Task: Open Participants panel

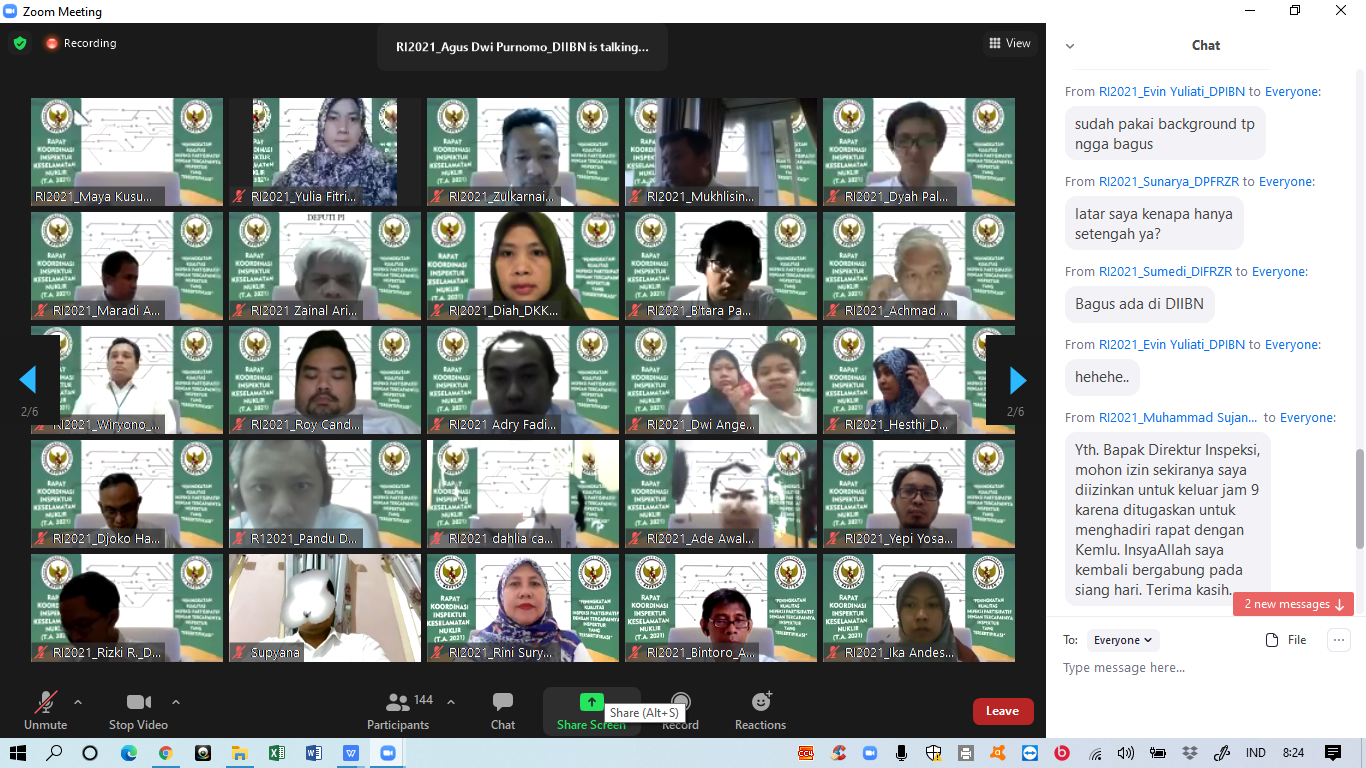Action: (x=398, y=710)
